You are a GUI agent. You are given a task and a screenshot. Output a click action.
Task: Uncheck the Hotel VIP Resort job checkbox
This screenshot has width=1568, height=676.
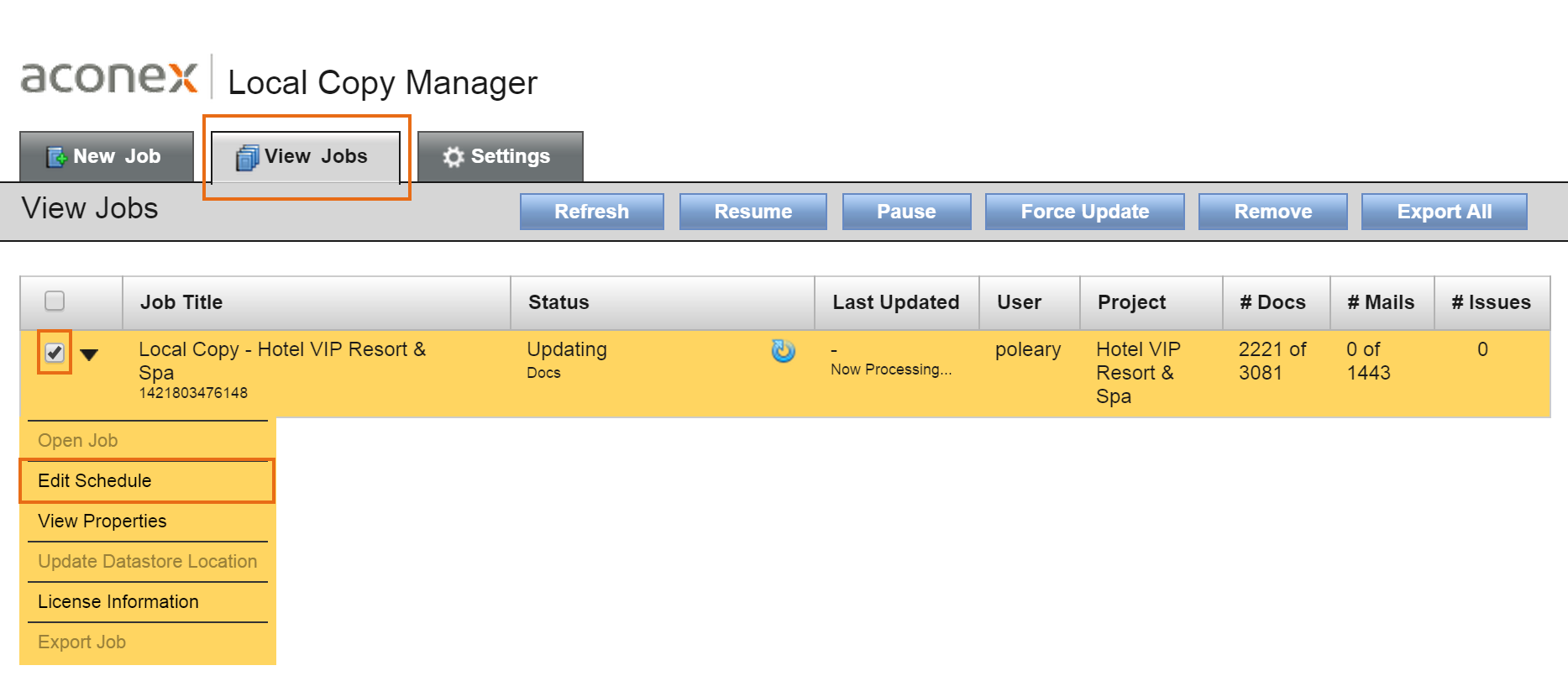tap(55, 353)
